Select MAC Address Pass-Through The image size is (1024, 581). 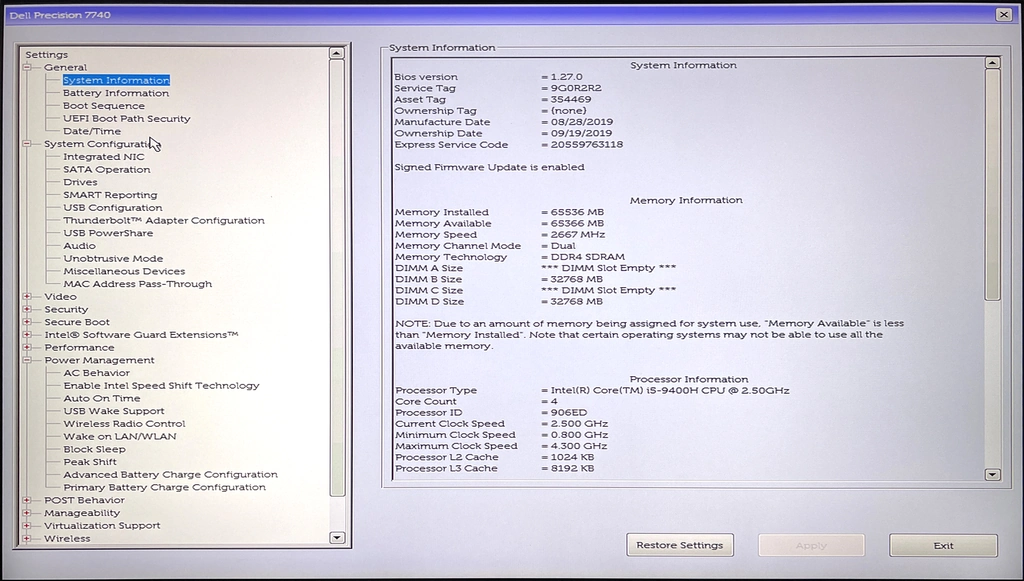tap(137, 284)
